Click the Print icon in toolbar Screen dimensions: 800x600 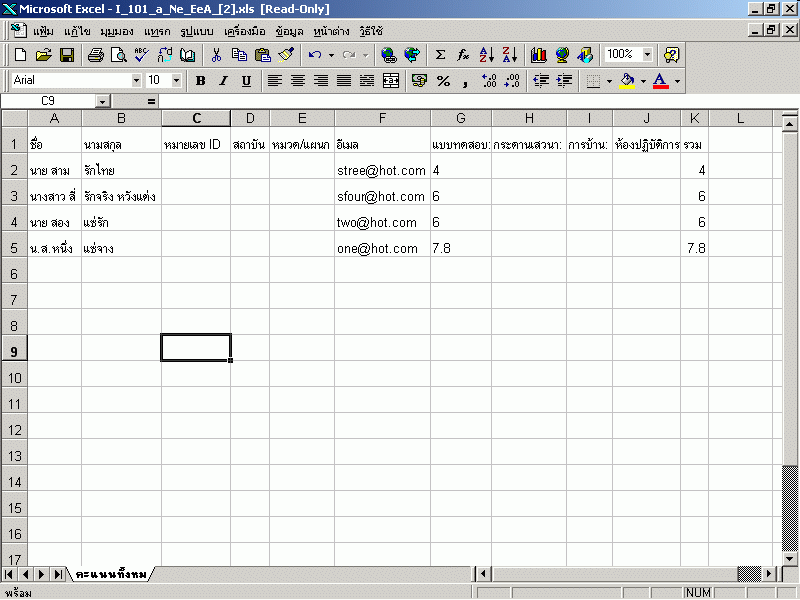95,55
